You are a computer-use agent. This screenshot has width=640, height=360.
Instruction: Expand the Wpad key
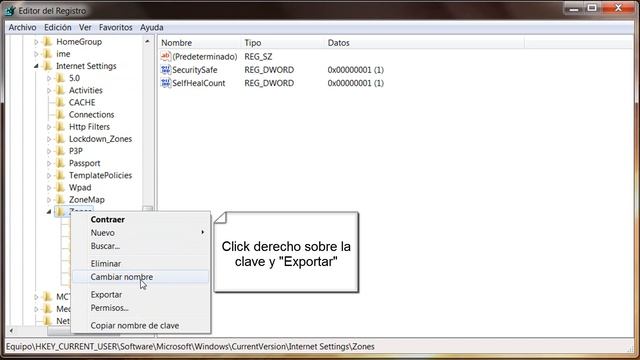coord(49,188)
